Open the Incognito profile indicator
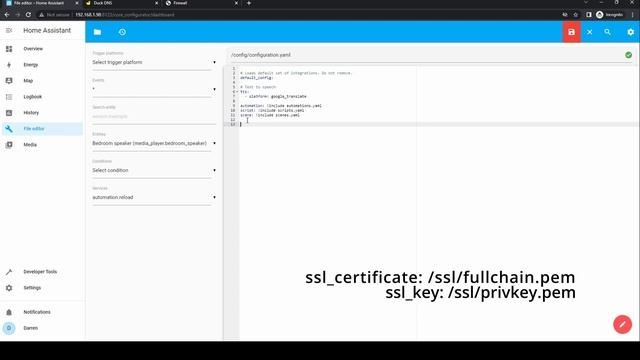Image resolution: width=640 pixels, height=360 pixels. (x=609, y=15)
